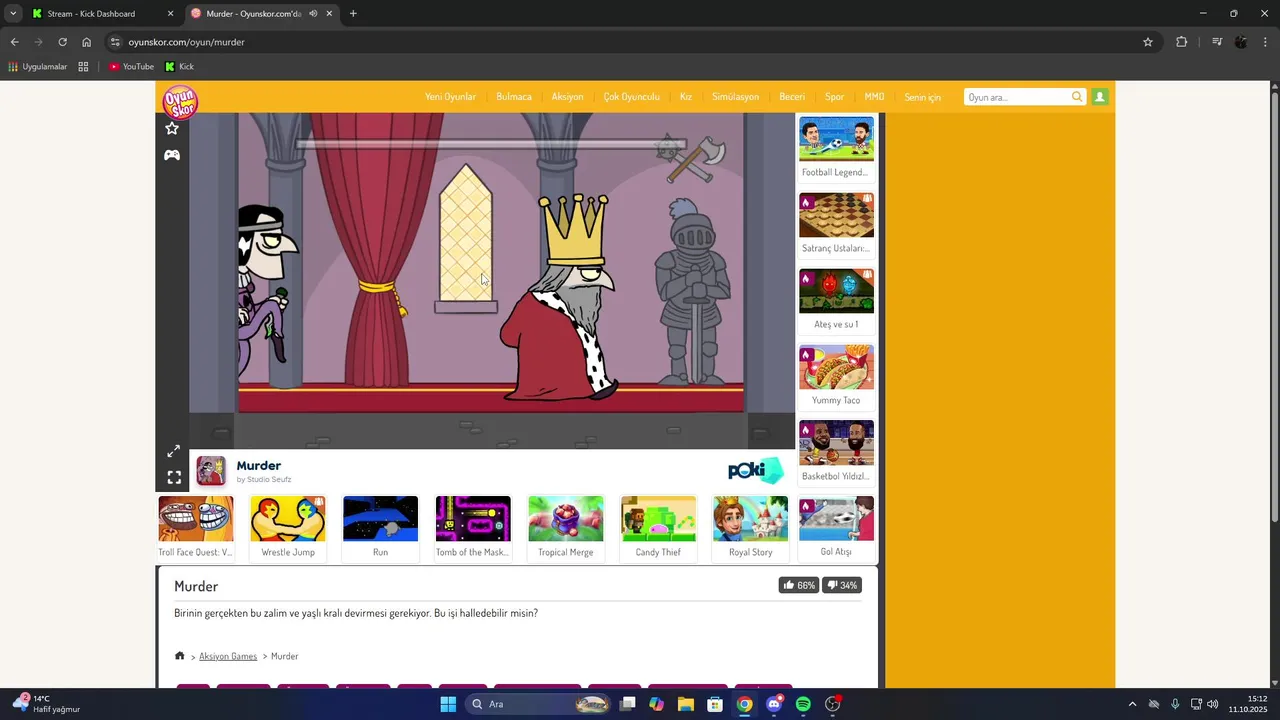Open the Senin için menu item
Viewport: 1280px width, 720px height.
[x=922, y=97]
